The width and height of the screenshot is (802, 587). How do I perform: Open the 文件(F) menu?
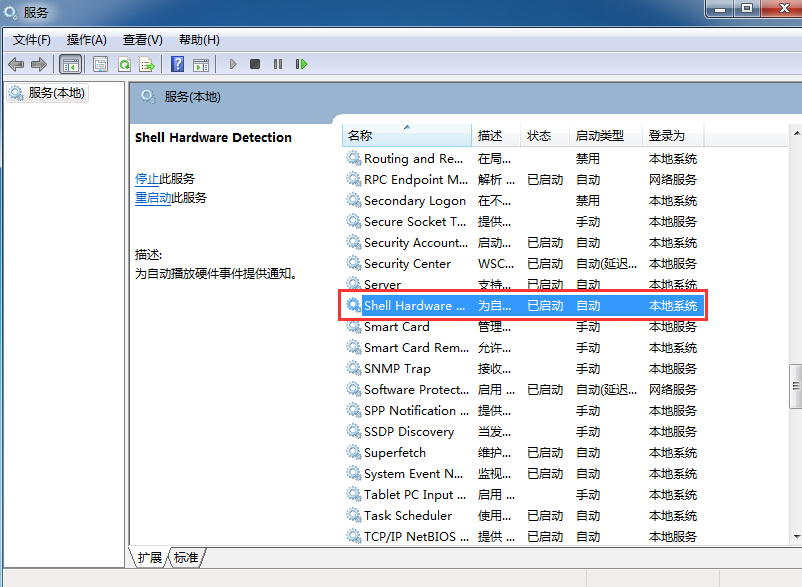point(32,40)
